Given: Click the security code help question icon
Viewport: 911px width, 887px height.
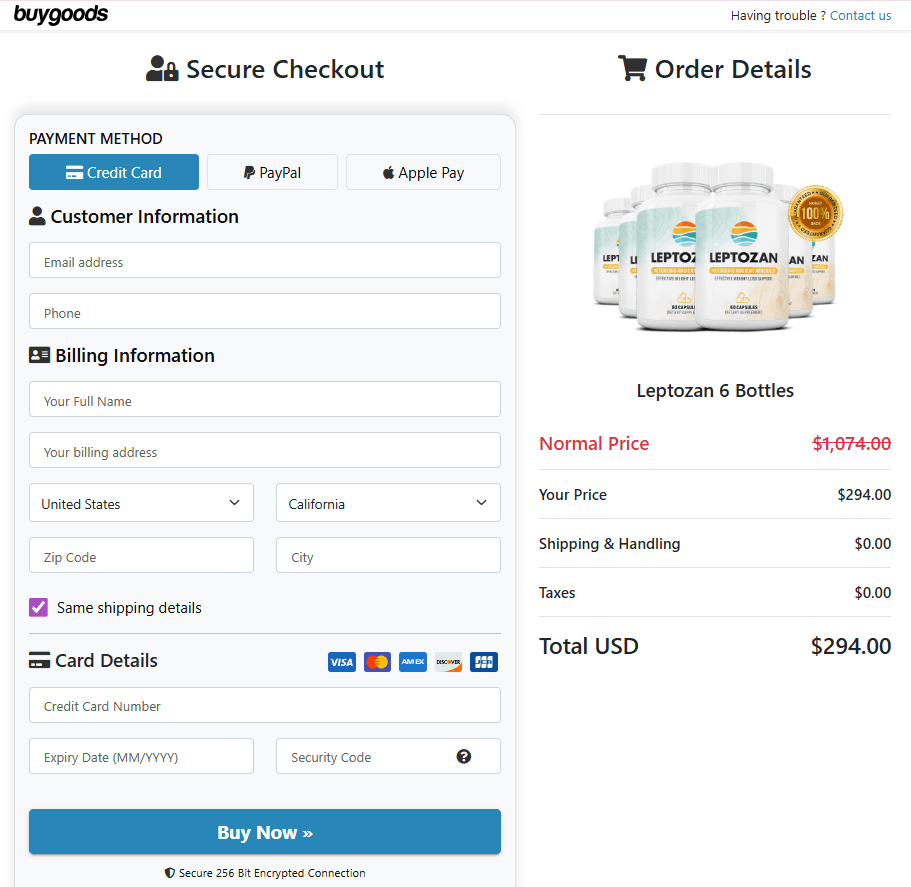Looking at the screenshot, I should [x=464, y=756].
